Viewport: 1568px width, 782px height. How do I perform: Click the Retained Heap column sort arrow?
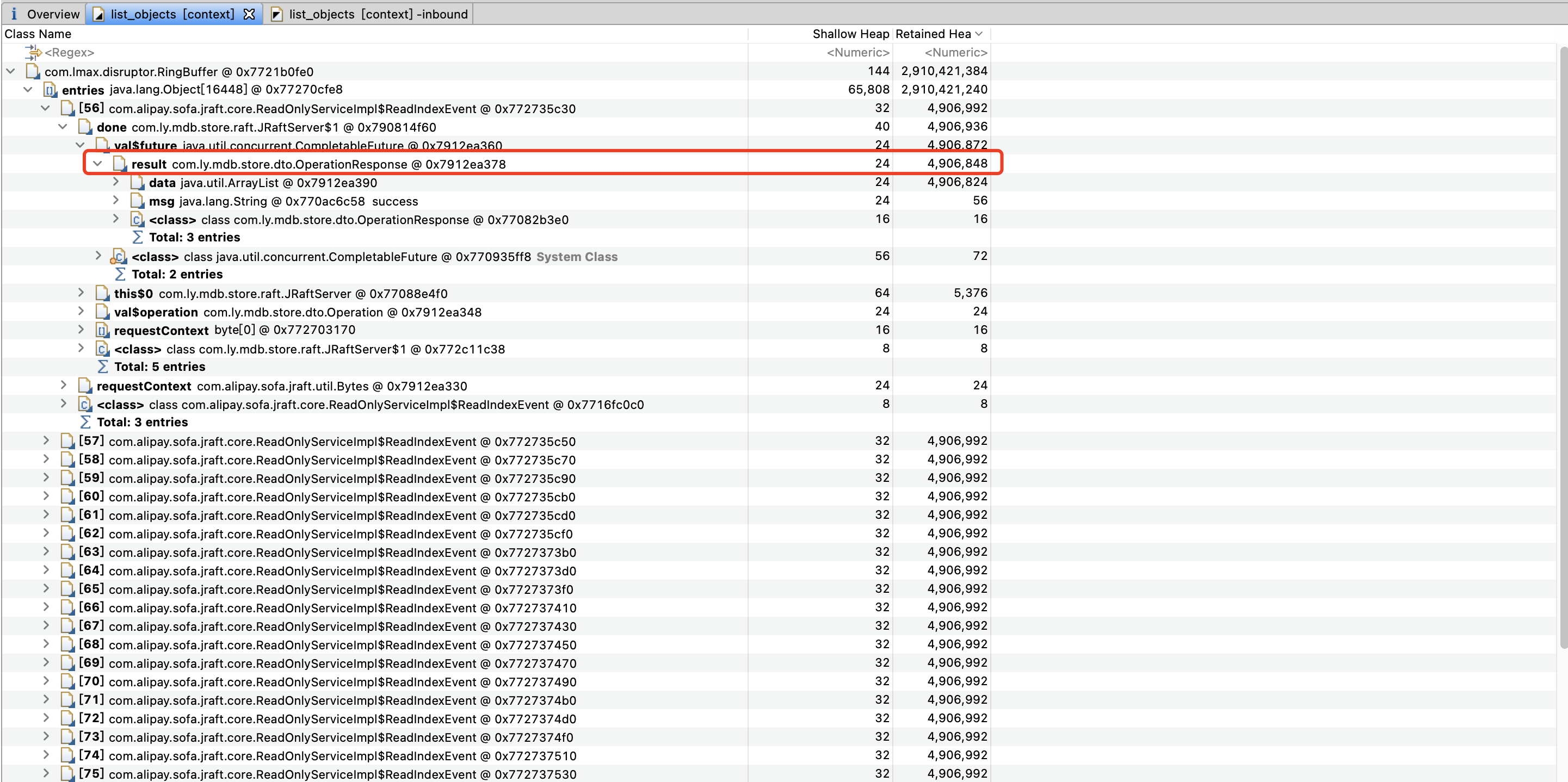[978, 34]
